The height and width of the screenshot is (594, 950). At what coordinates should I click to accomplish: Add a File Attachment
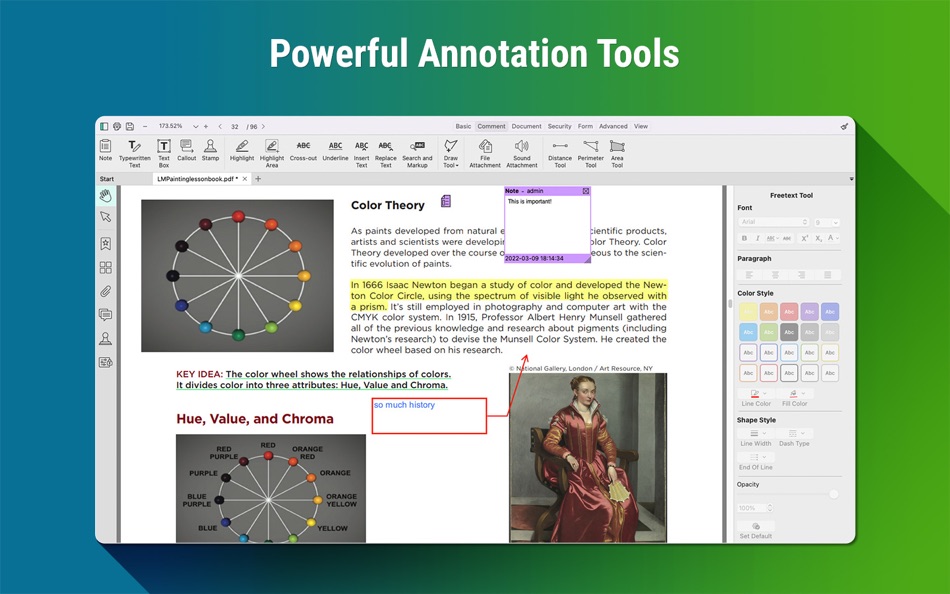[x=485, y=153]
